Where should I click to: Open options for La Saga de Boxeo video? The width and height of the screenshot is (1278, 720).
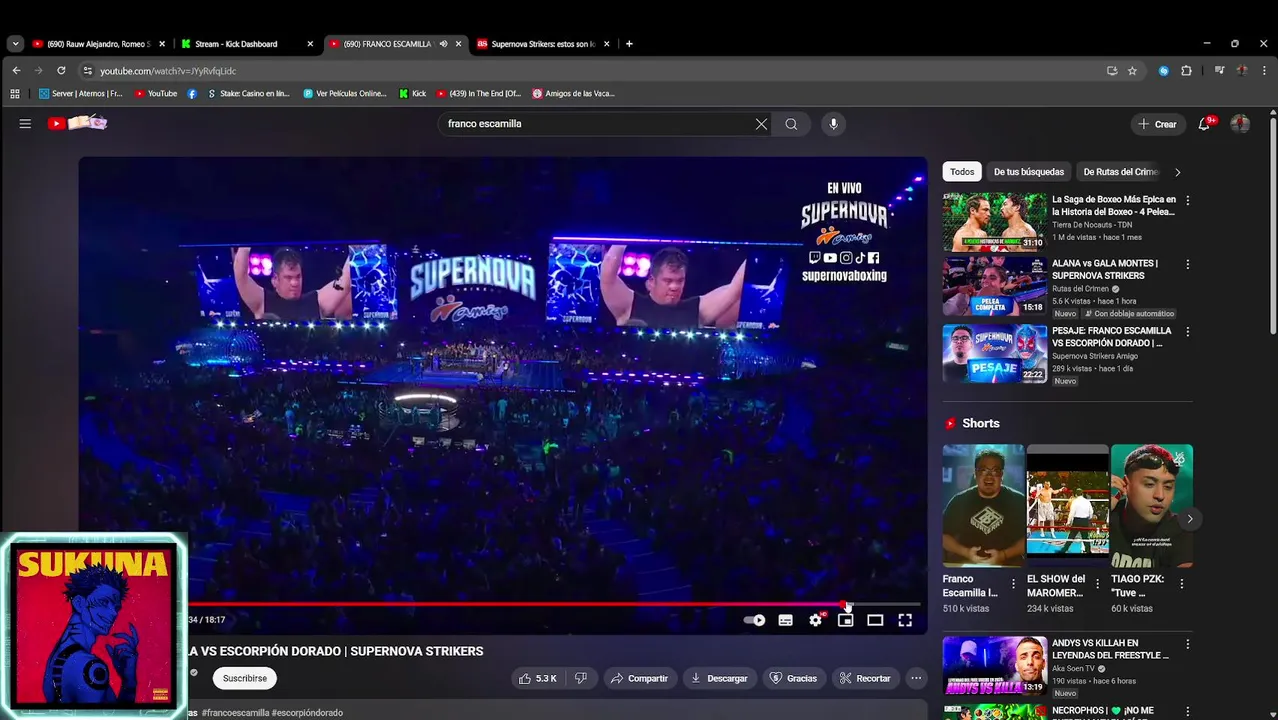coord(1188,200)
